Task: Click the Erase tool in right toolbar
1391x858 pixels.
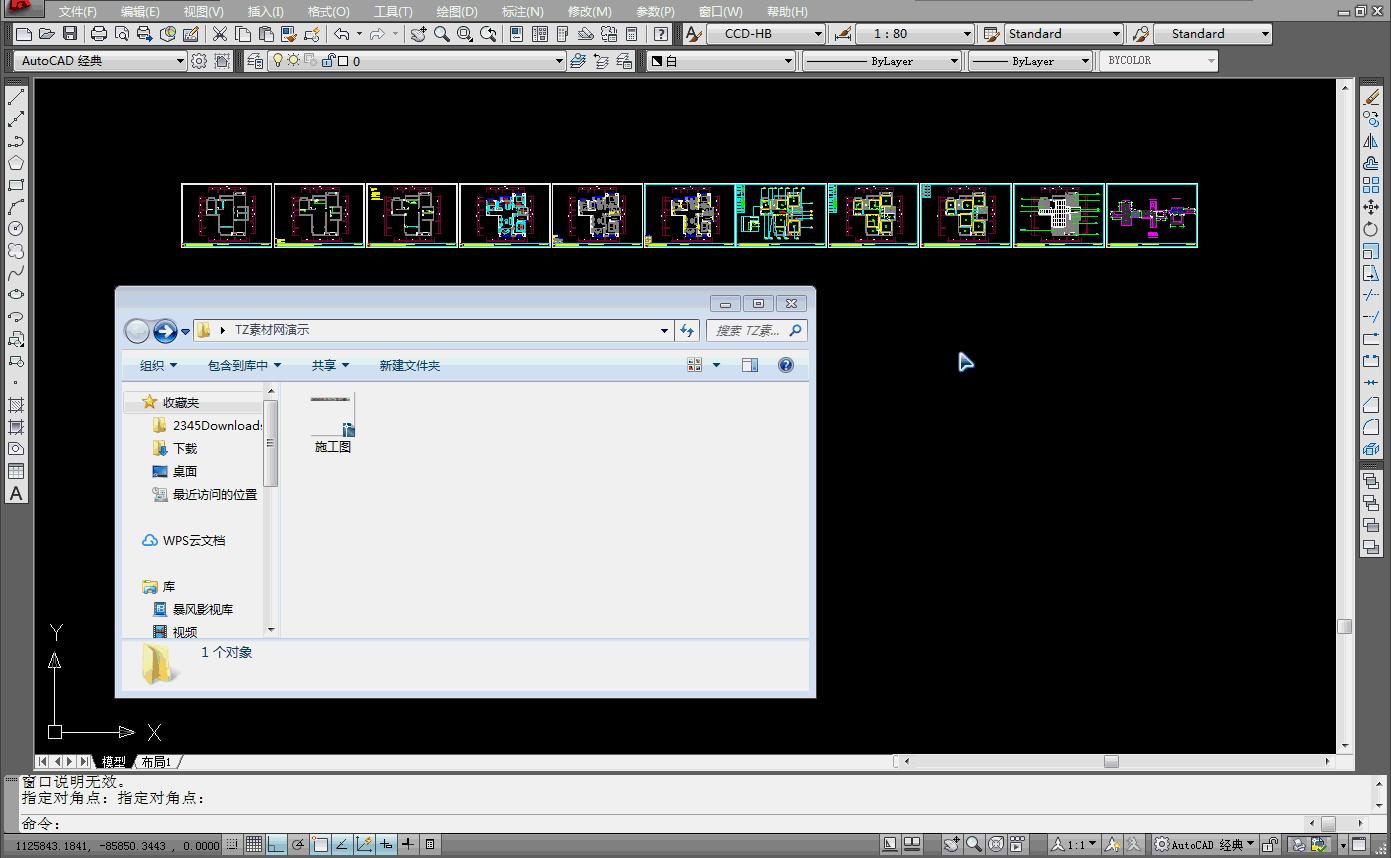Action: [x=1371, y=98]
